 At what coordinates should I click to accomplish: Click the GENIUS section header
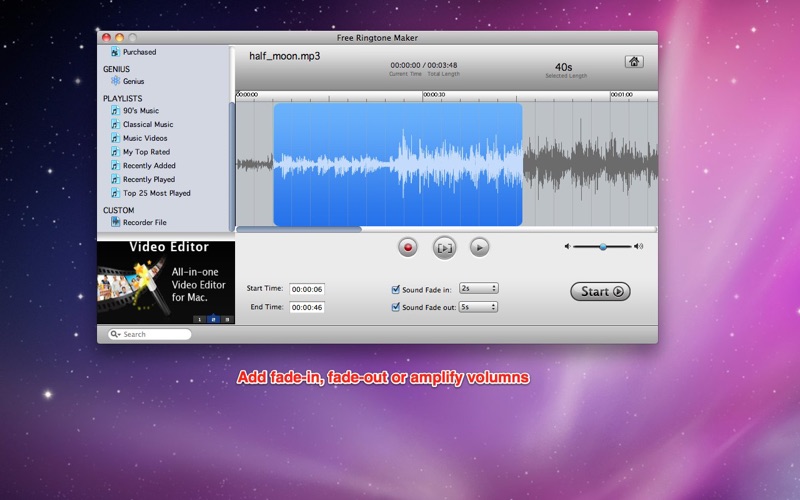(116, 69)
